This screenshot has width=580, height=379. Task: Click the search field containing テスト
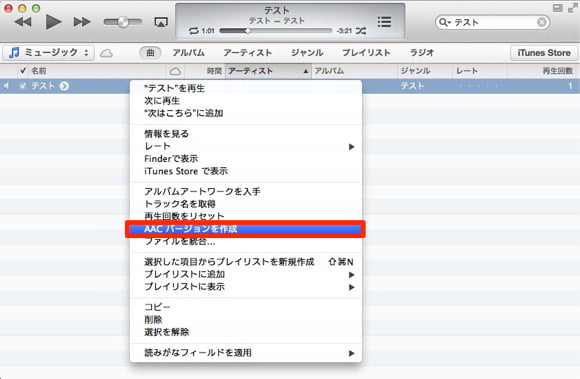pos(492,23)
